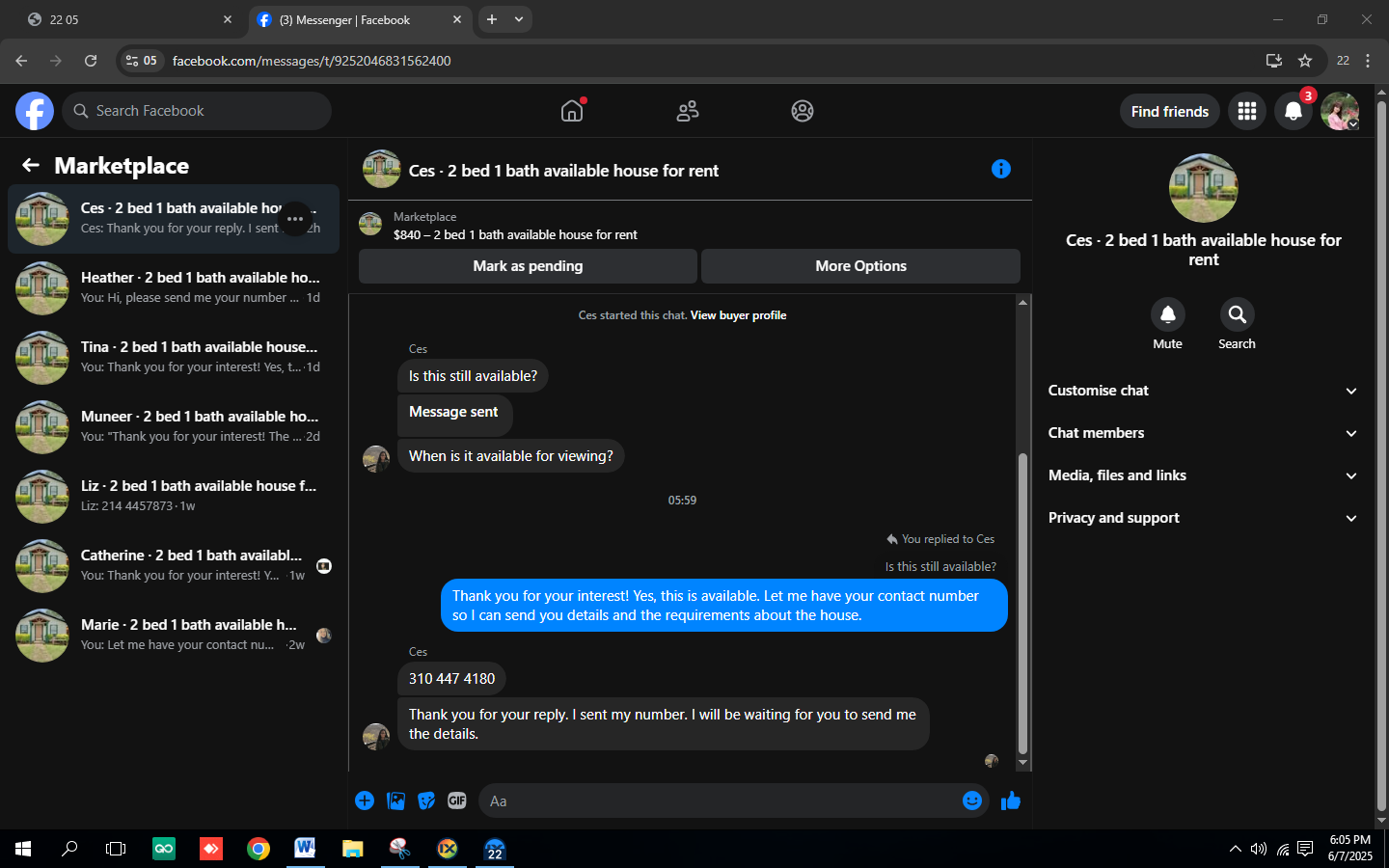Open the volume control in system tray
This screenshot has width=1389, height=868.
tap(1259, 849)
